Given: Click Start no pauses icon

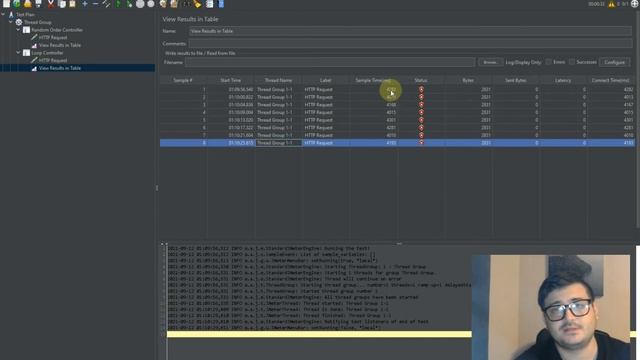Looking at the screenshot, I should click(129, 4).
